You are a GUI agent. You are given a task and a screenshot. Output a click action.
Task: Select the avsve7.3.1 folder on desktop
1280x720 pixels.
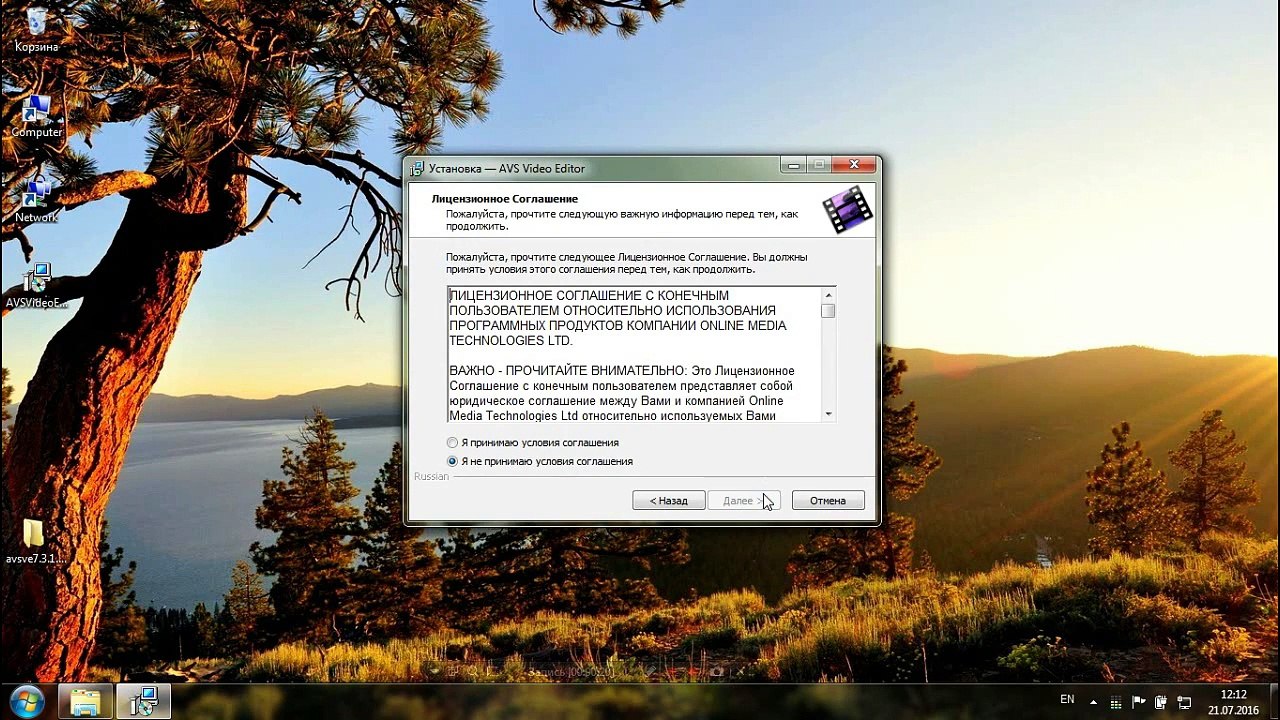[35, 542]
